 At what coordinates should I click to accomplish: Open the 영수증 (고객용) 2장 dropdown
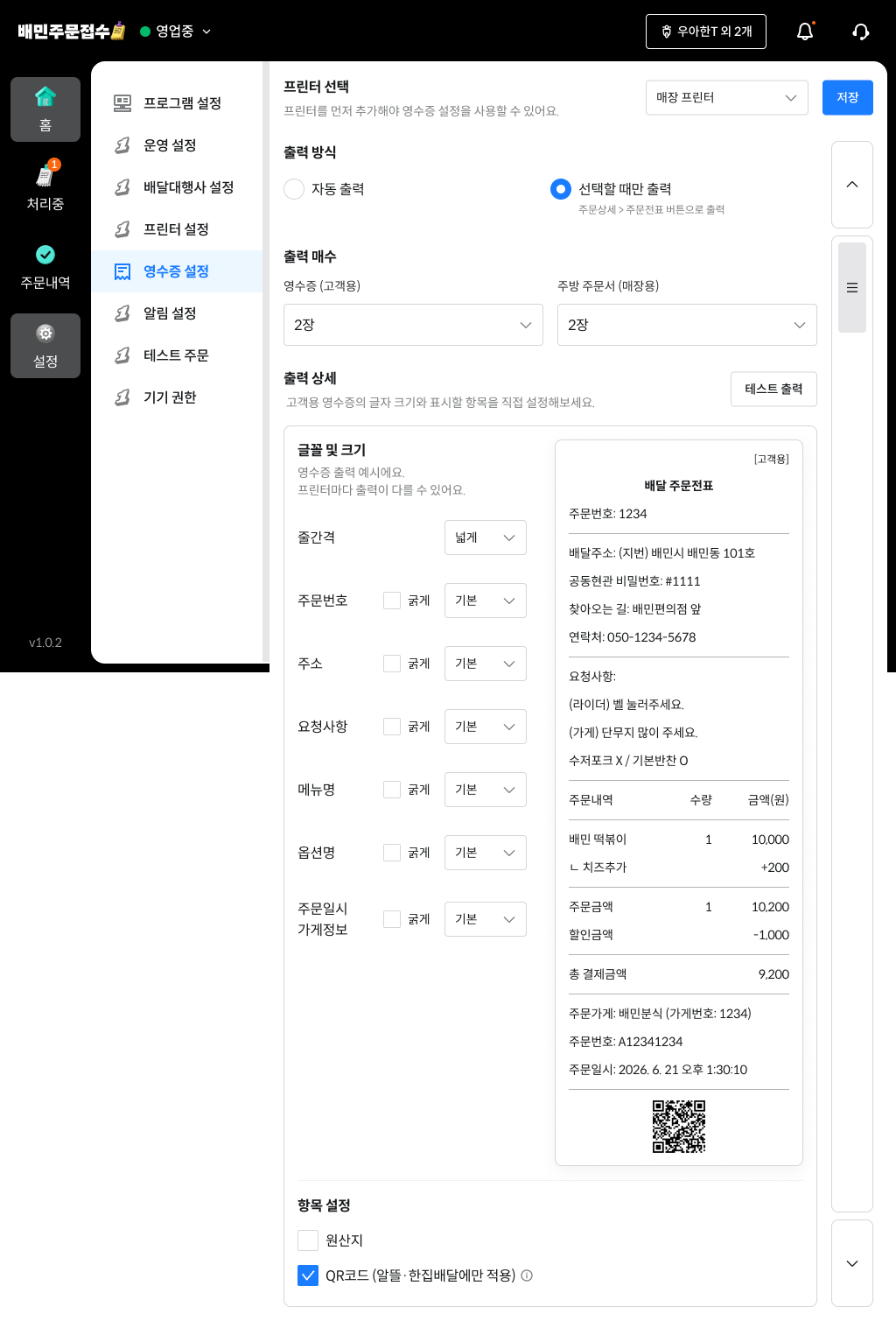pyautogui.click(x=413, y=325)
